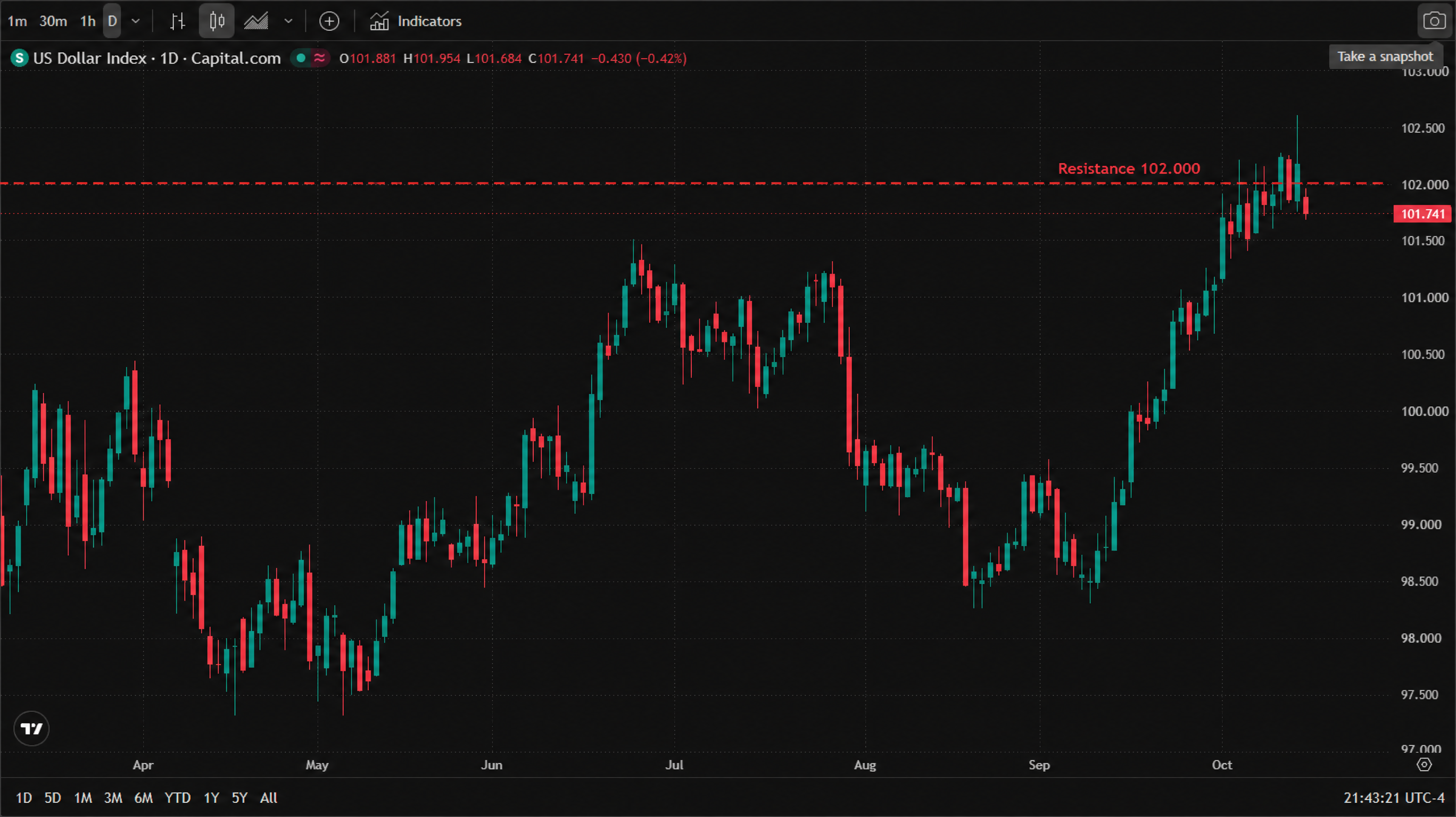1456x817 pixels.
Task: Select the Resistance 102.000 label
Action: [1129, 169]
